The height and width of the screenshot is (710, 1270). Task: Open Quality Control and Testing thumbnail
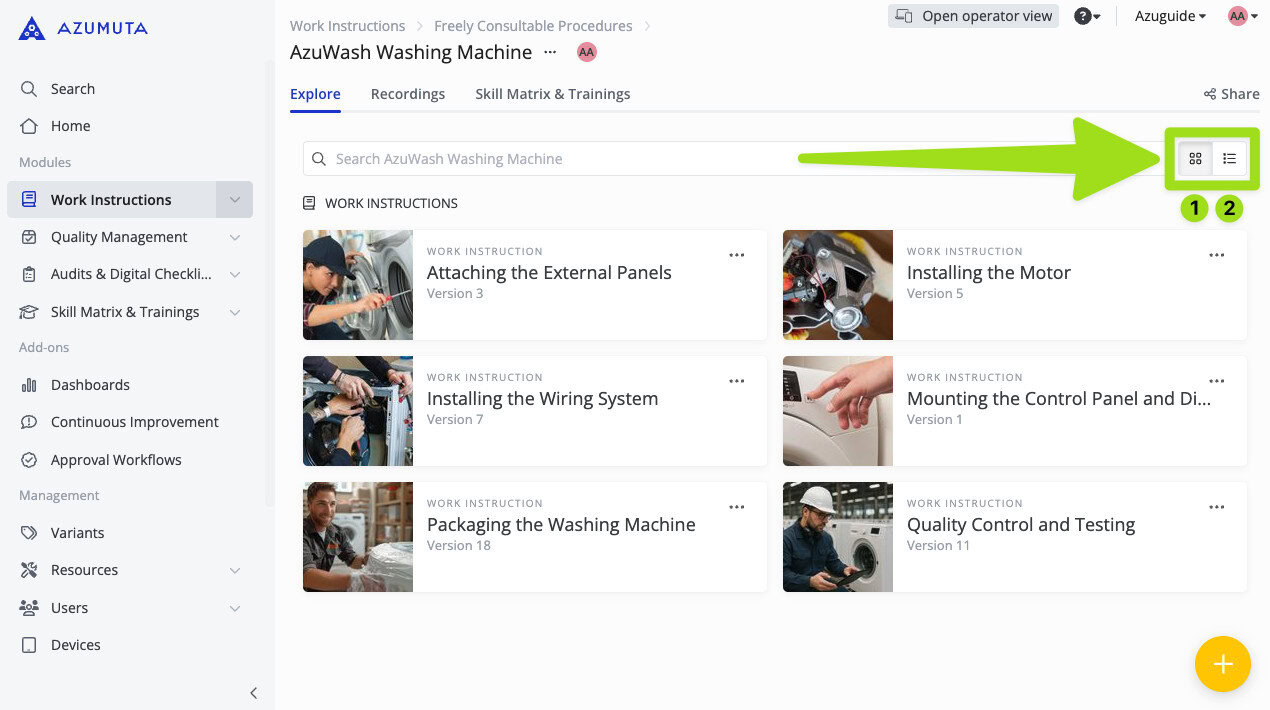coord(837,537)
